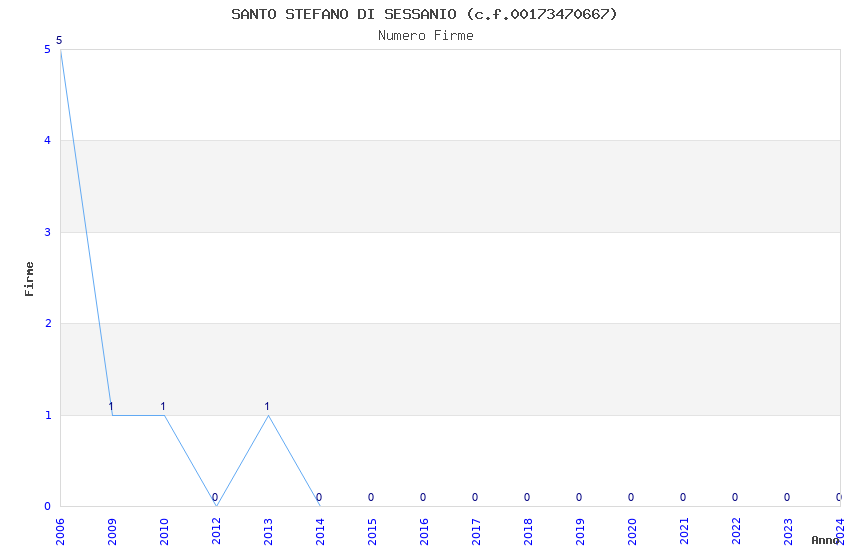
Task: Select x-axis year 2022
Action: (x=736, y=531)
